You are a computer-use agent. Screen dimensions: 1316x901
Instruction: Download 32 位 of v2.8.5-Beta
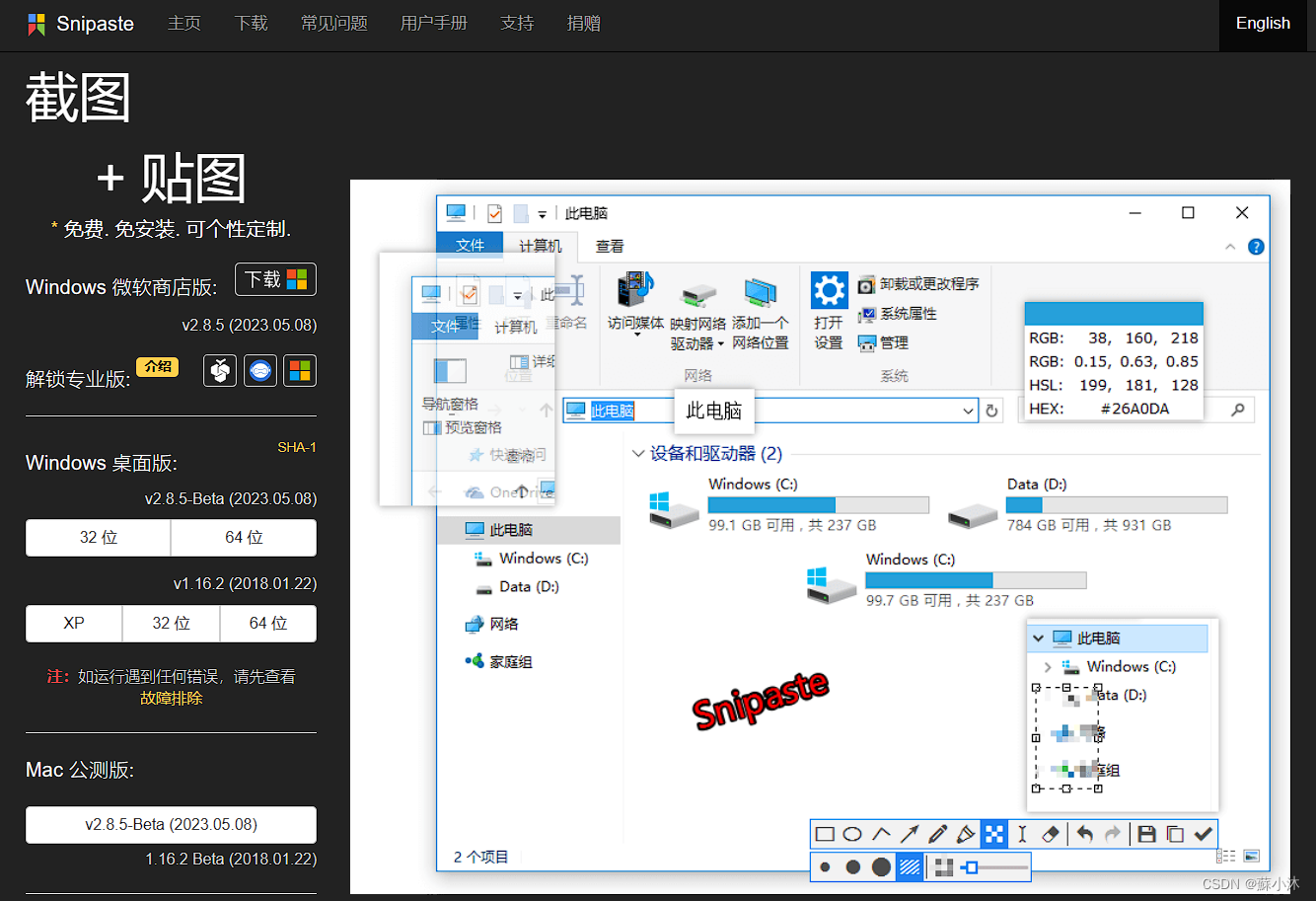pos(99,538)
